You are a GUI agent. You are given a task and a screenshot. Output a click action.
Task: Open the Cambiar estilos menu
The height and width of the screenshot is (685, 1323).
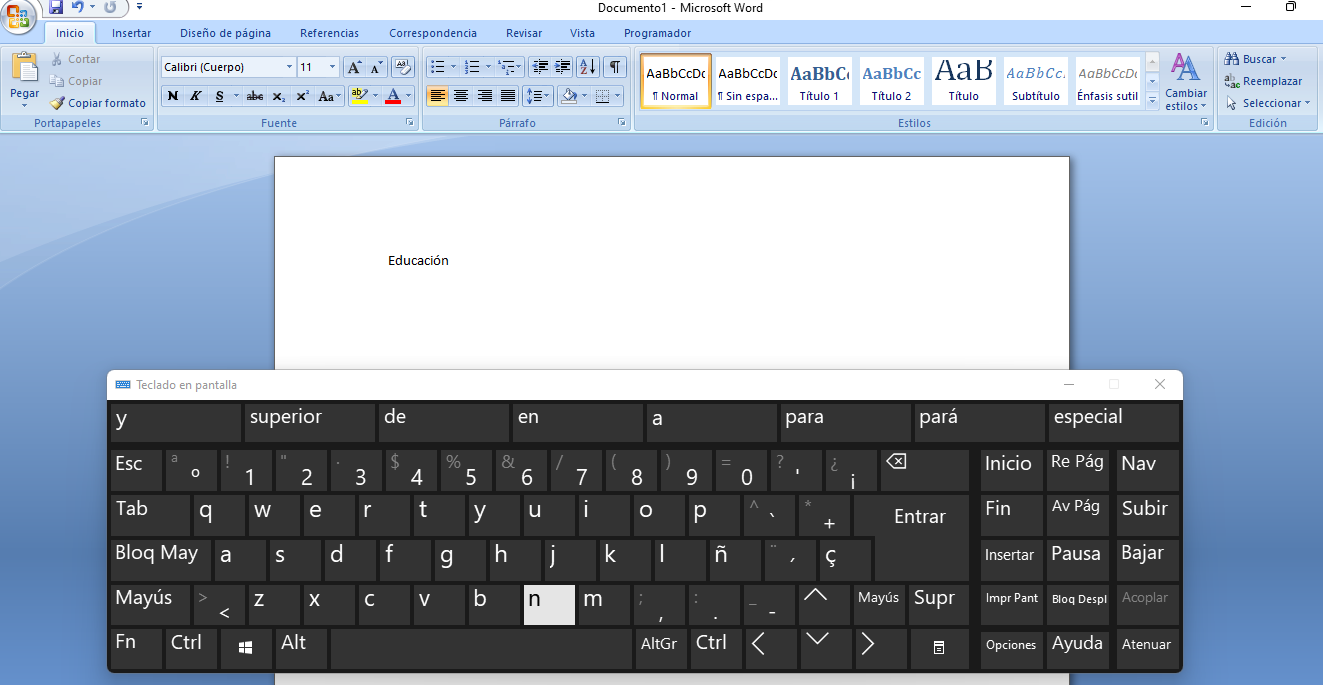(1186, 82)
